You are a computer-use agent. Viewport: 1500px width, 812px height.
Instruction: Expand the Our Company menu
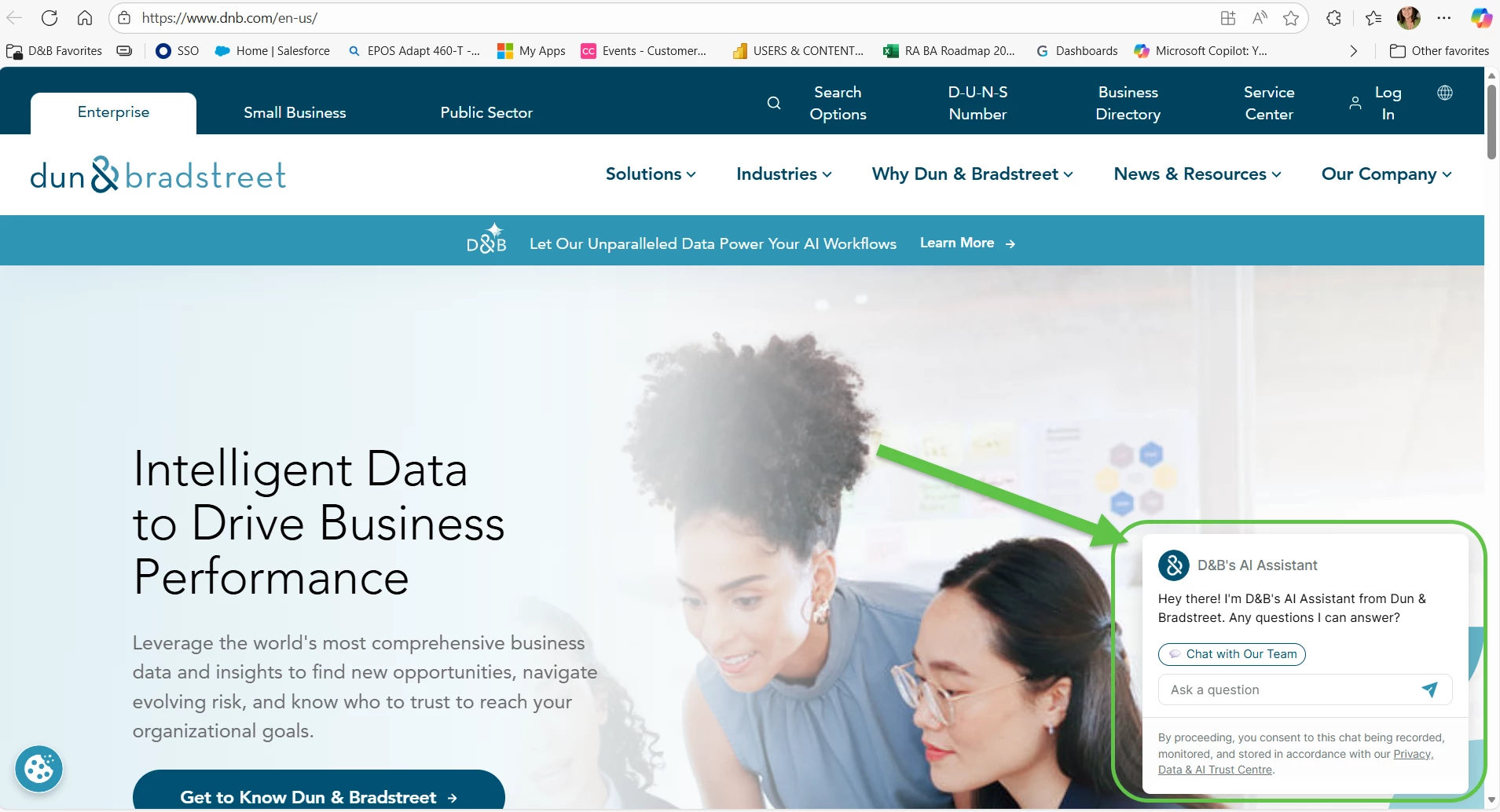[x=1387, y=174]
